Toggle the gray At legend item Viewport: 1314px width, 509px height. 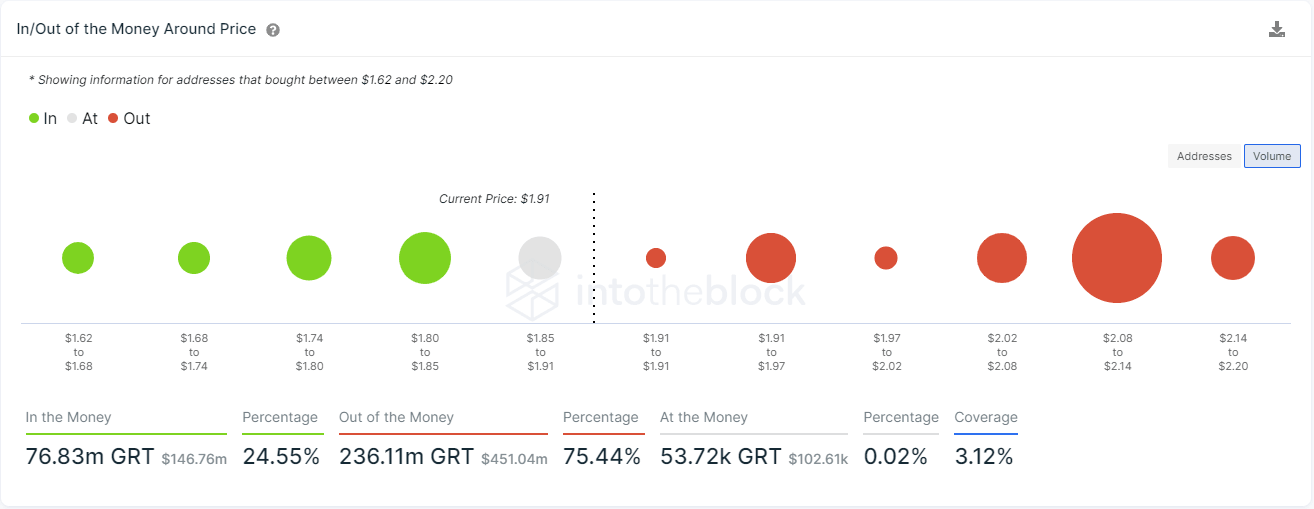(x=82, y=118)
